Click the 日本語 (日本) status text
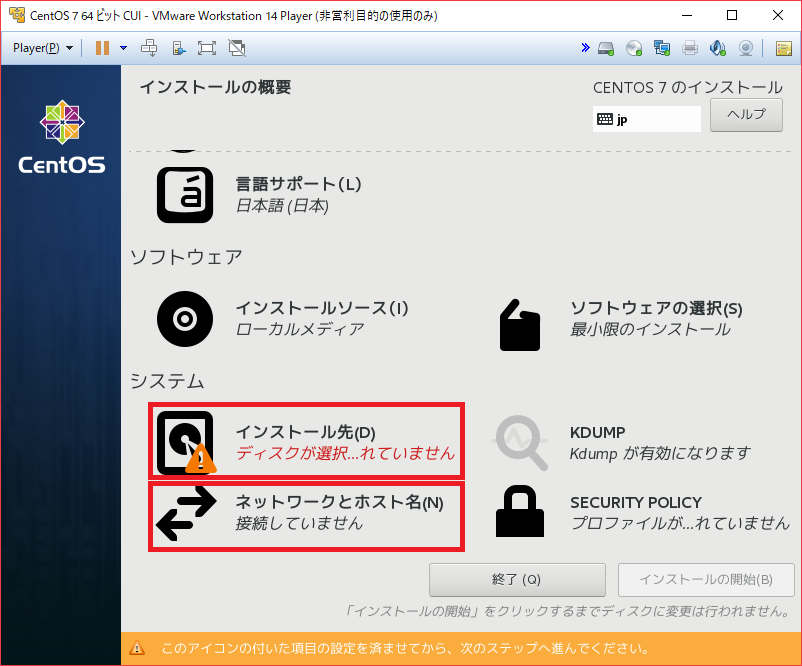Screen dimensions: 802x666 pos(282,206)
